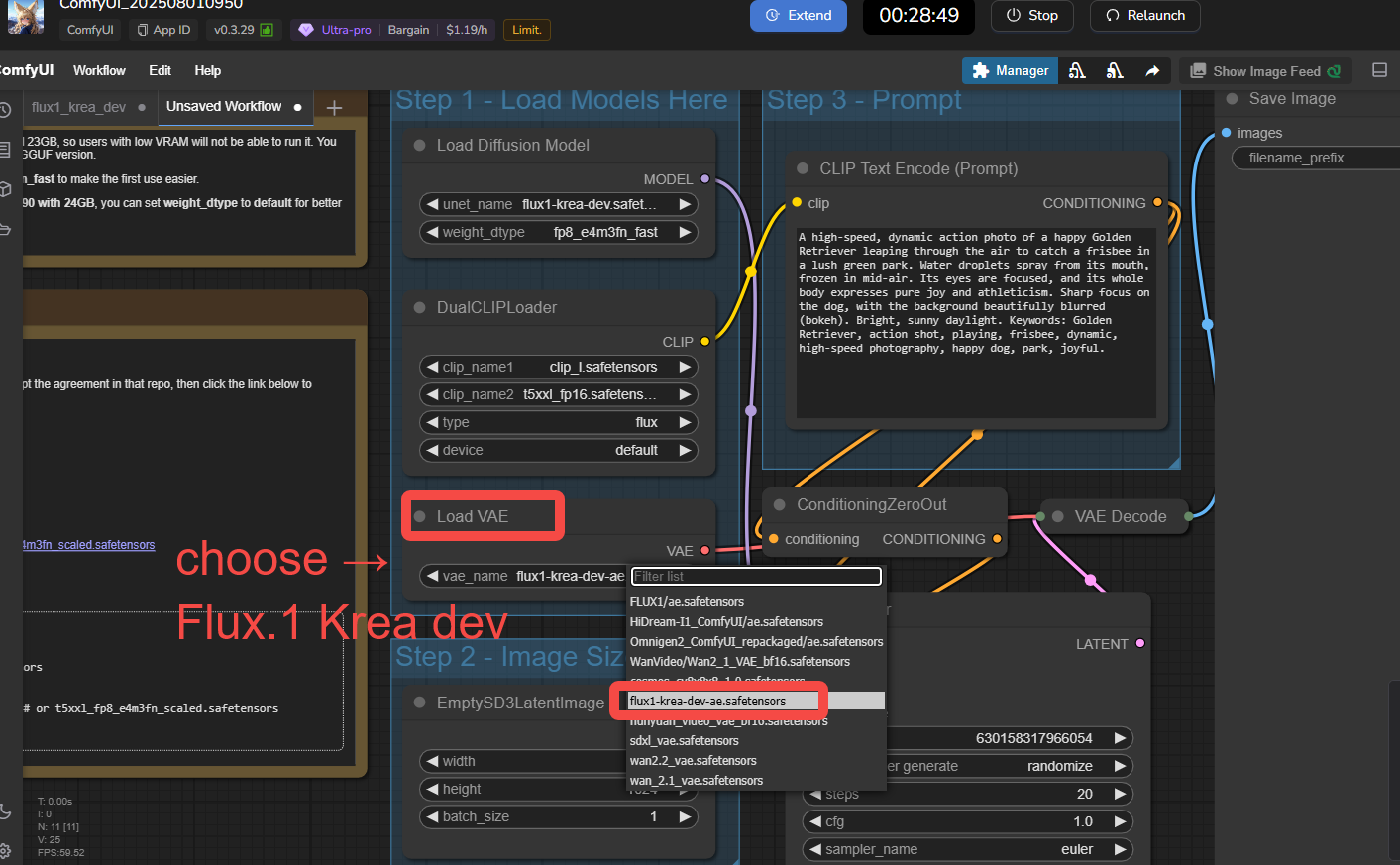Click the Filter list search field
Image resolution: width=1400 pixels, height=865 pixels.
(757, 576)
